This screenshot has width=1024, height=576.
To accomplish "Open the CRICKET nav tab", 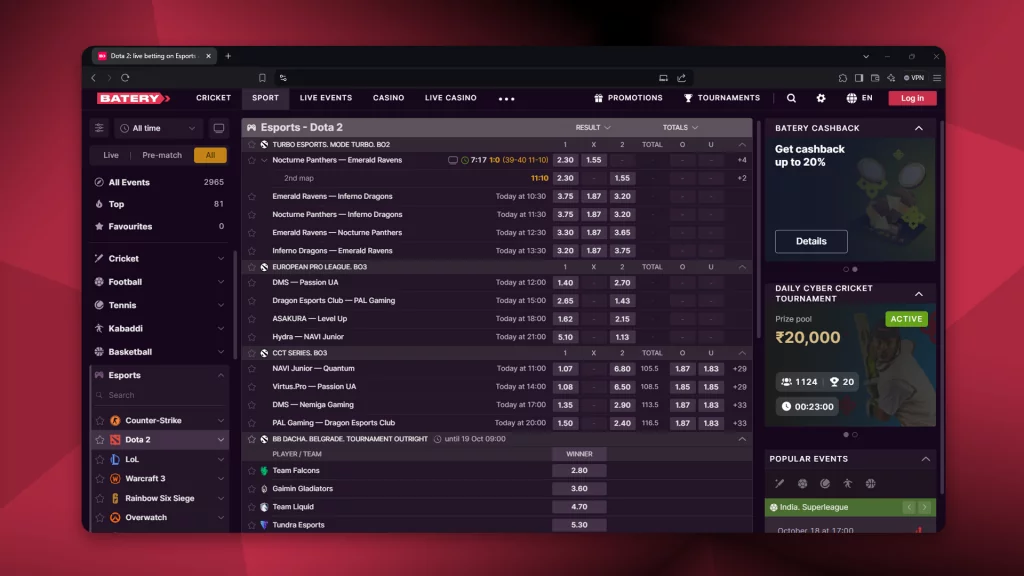I will (x=214, y=98).
